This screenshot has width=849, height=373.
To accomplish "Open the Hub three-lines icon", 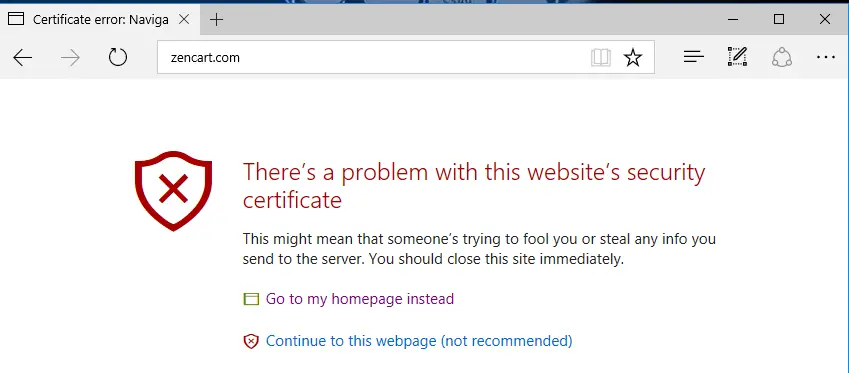I will (x=694, y=57).
